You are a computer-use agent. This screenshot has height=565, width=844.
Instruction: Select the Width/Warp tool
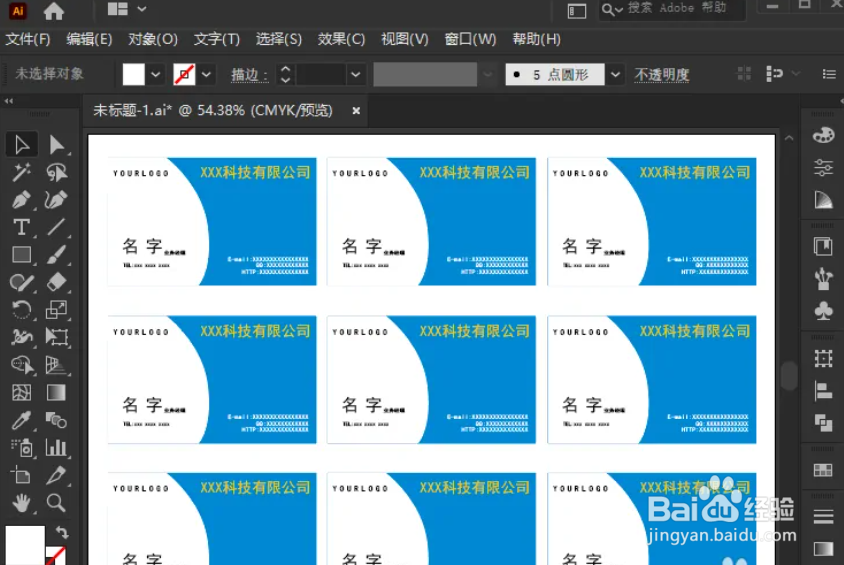(x=22, y=337)
